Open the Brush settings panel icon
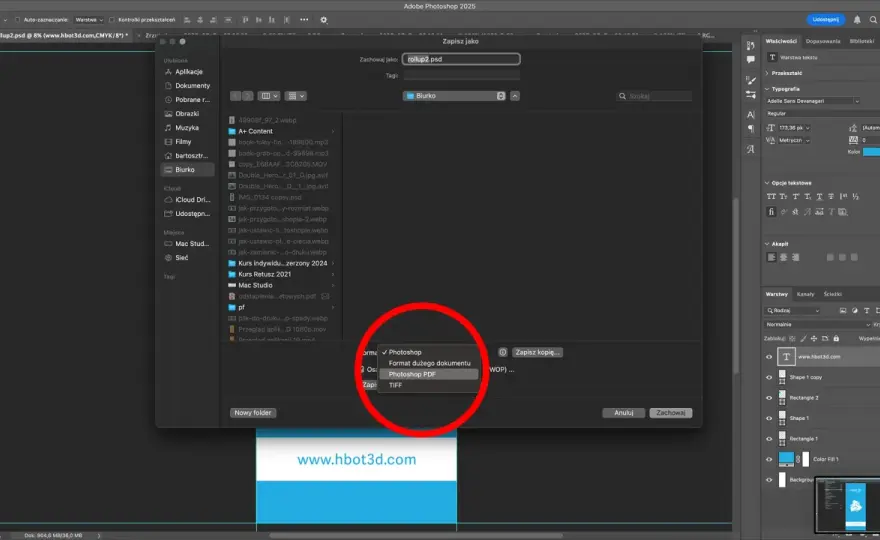 click(x=751, y=80)
